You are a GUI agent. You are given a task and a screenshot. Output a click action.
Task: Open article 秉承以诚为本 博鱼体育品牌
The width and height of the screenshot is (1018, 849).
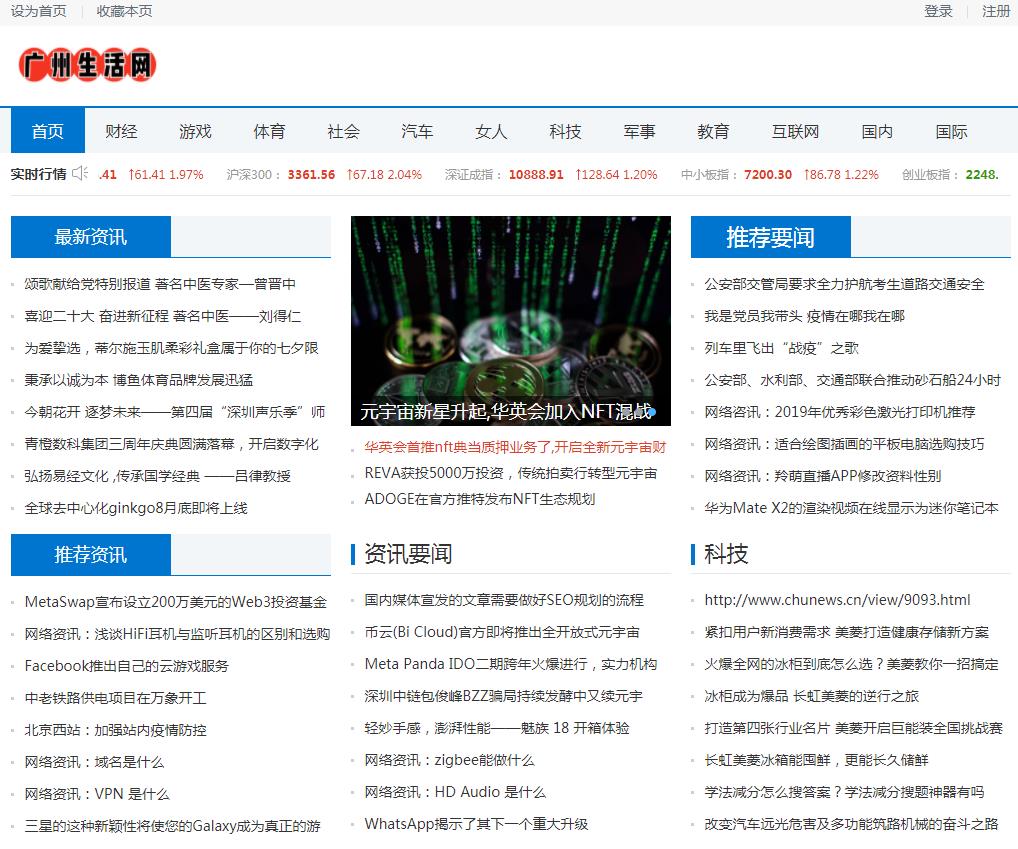[138, 380]
